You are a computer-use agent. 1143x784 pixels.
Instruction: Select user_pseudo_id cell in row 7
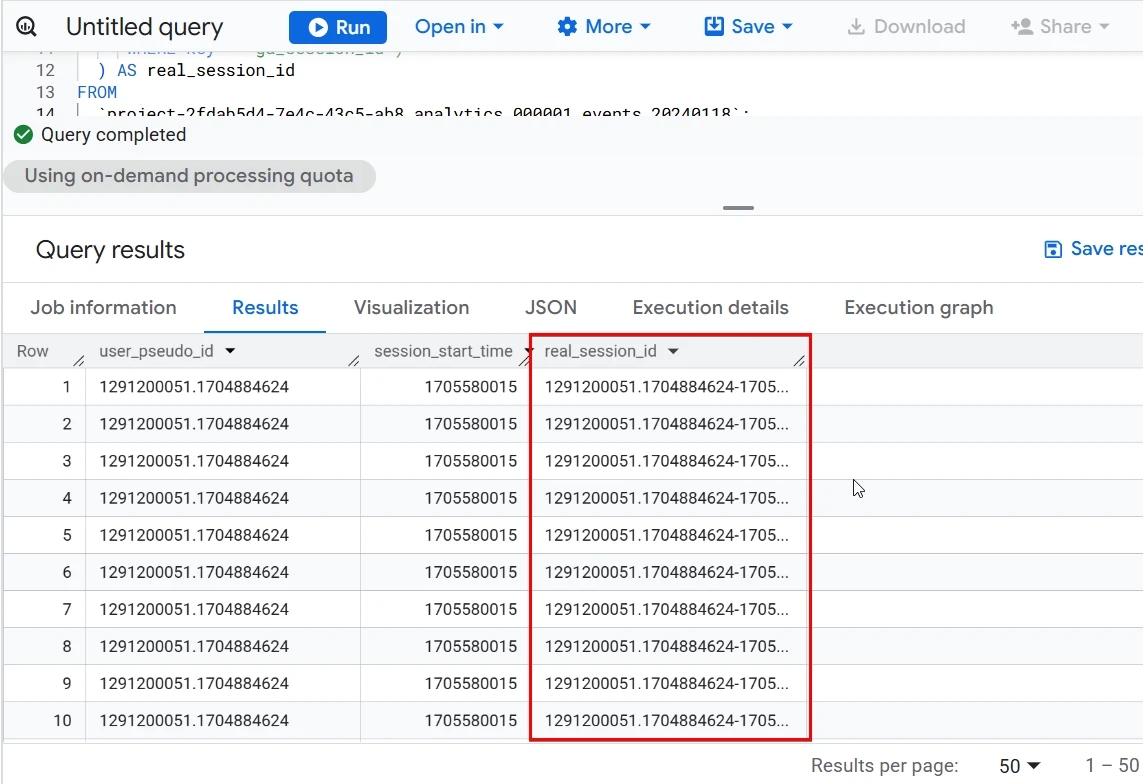[x=223, y=609]
